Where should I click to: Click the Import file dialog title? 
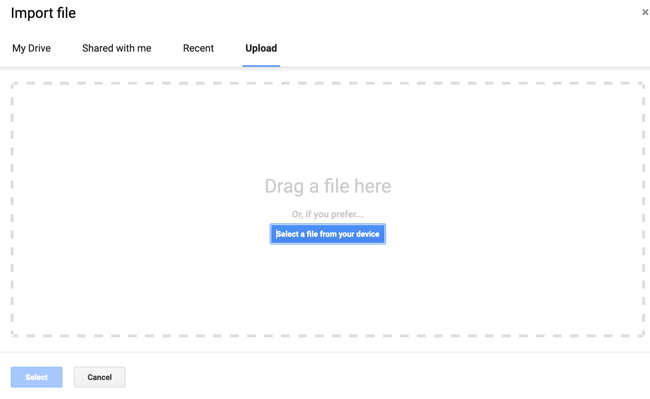point(43,13)
